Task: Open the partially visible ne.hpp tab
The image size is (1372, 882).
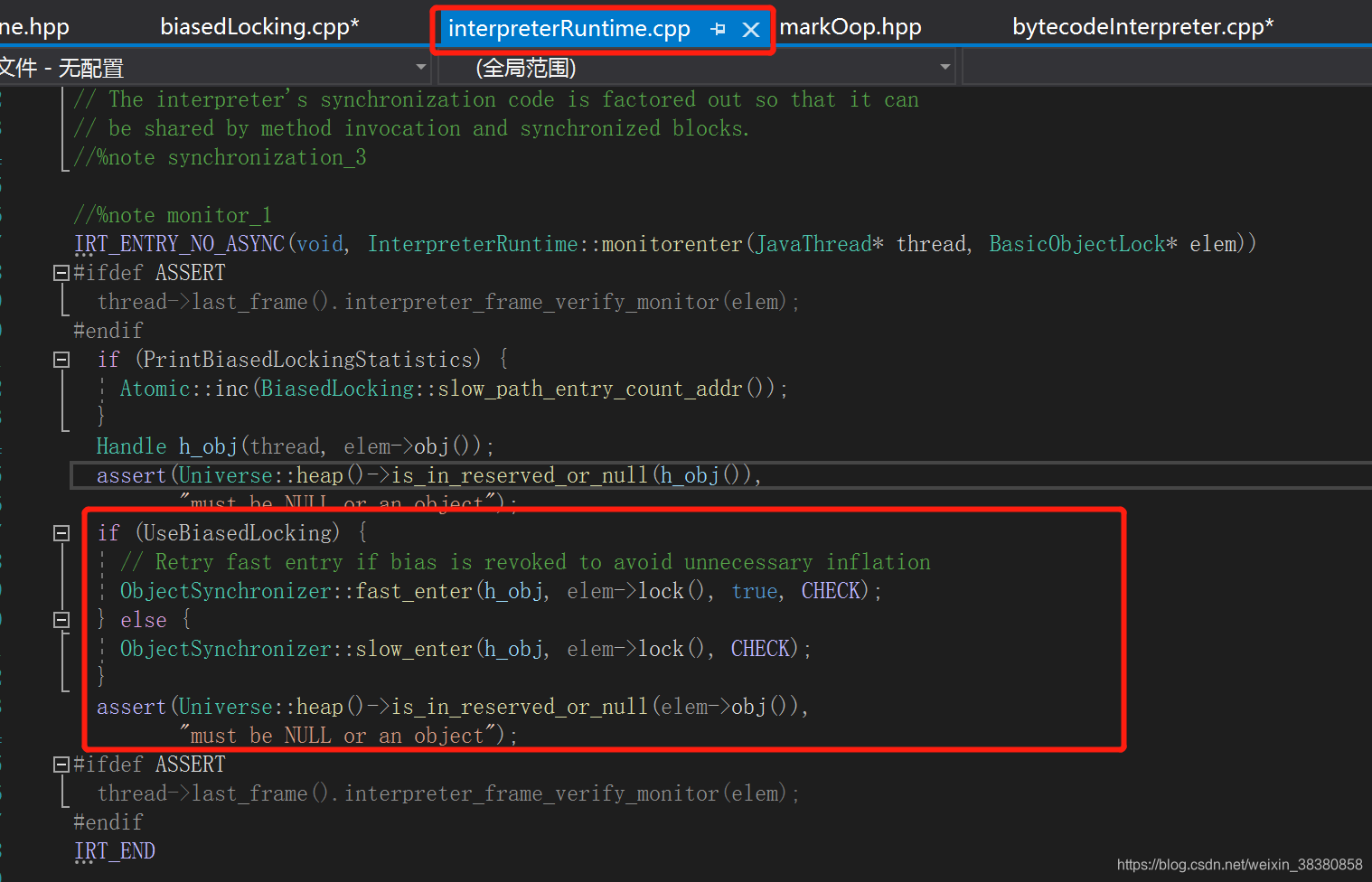Action: click(x=34, y=27)
